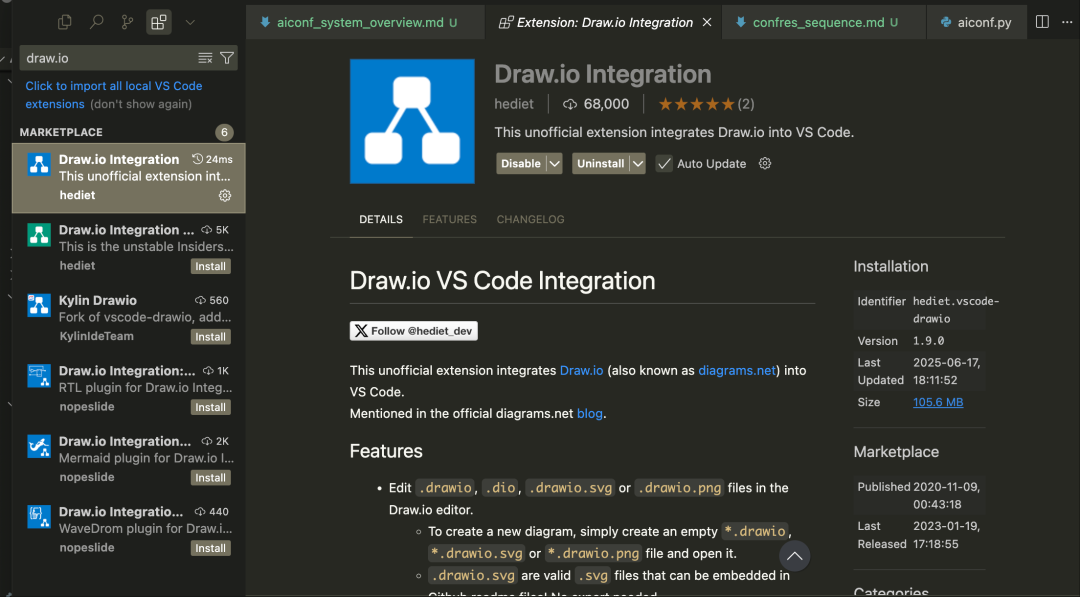Open editor more actions ellipsis
Screen dimensions: 1080x597
pos(1067,22)
